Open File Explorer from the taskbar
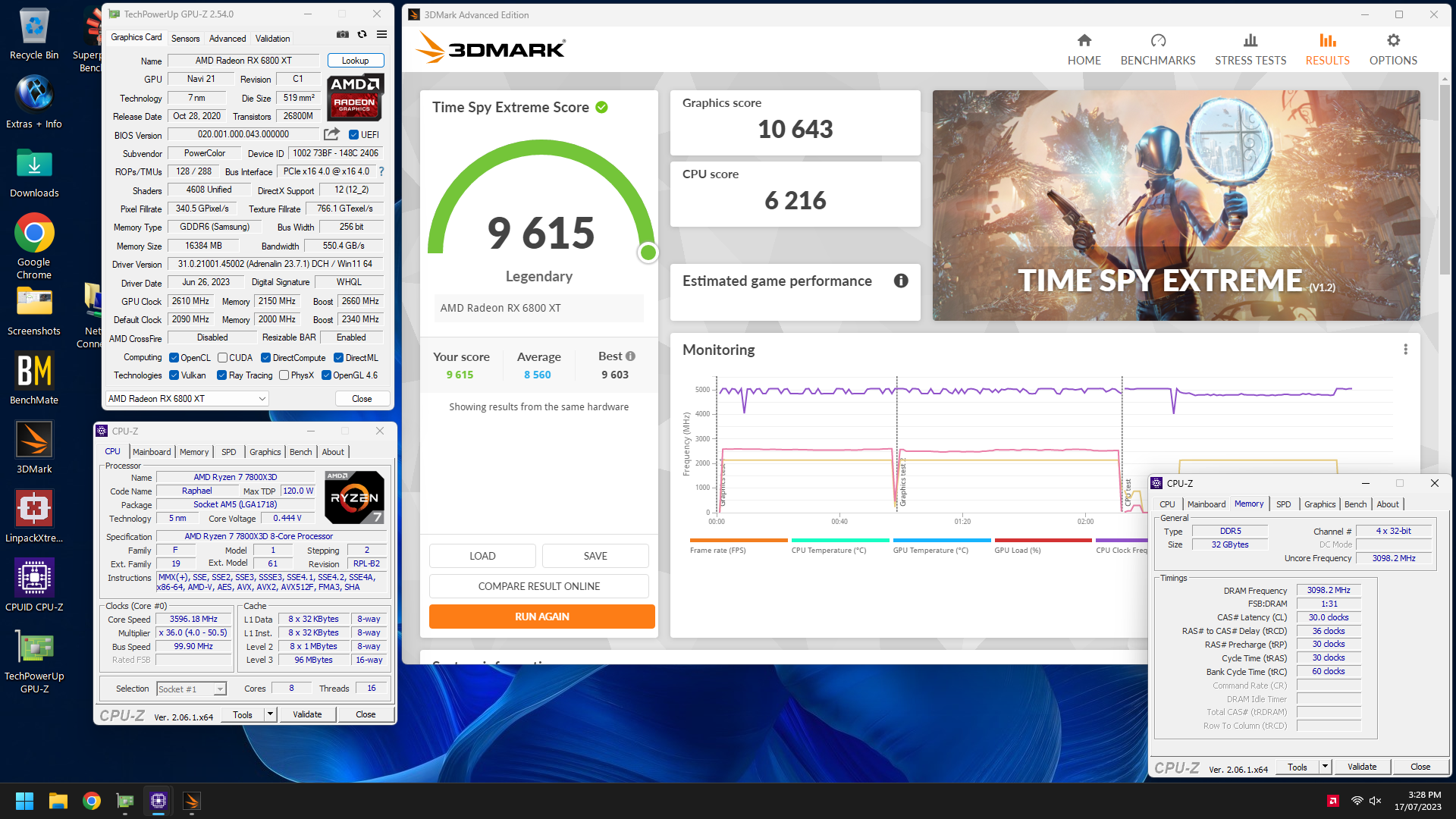The image size is (1456, 819). click(x=58, y=801)
